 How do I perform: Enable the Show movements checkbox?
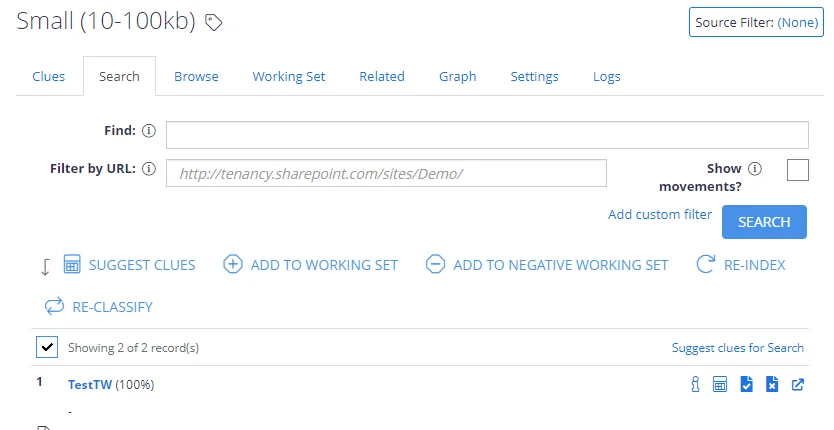tap(798, 170)
